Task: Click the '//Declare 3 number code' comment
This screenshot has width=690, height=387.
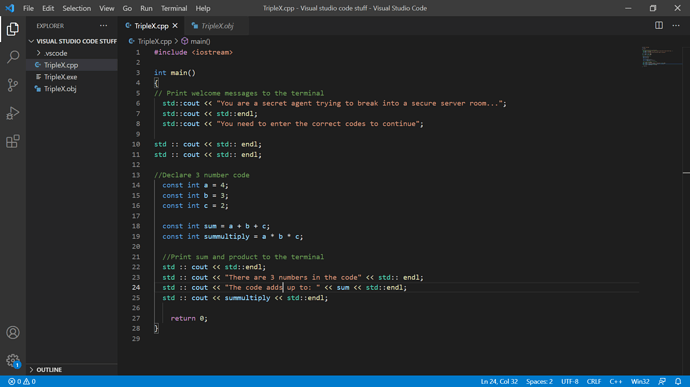Action: pyautogui.click(x=202, y=175)
